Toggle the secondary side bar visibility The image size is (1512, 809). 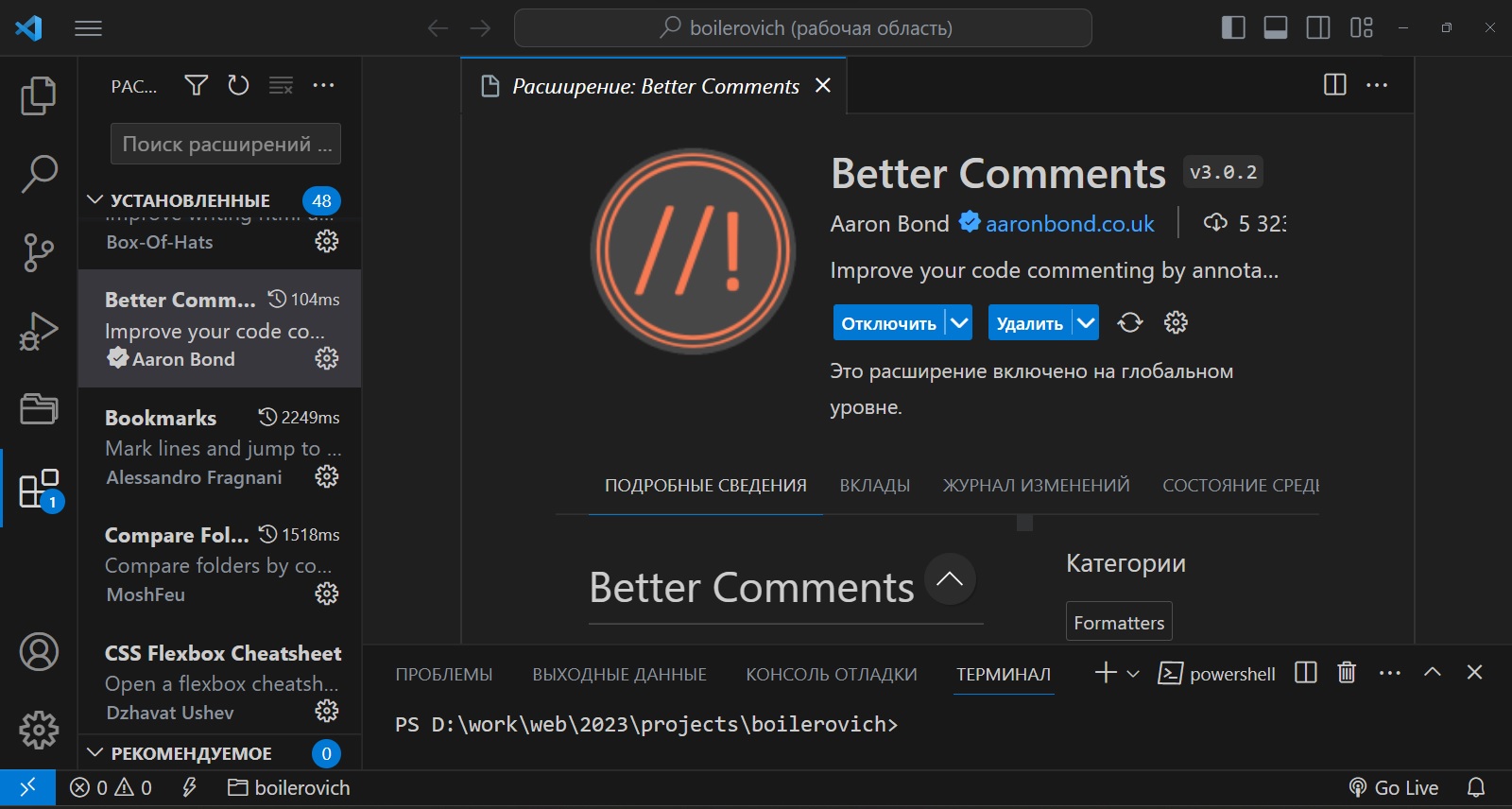[x=1318, y=27]
